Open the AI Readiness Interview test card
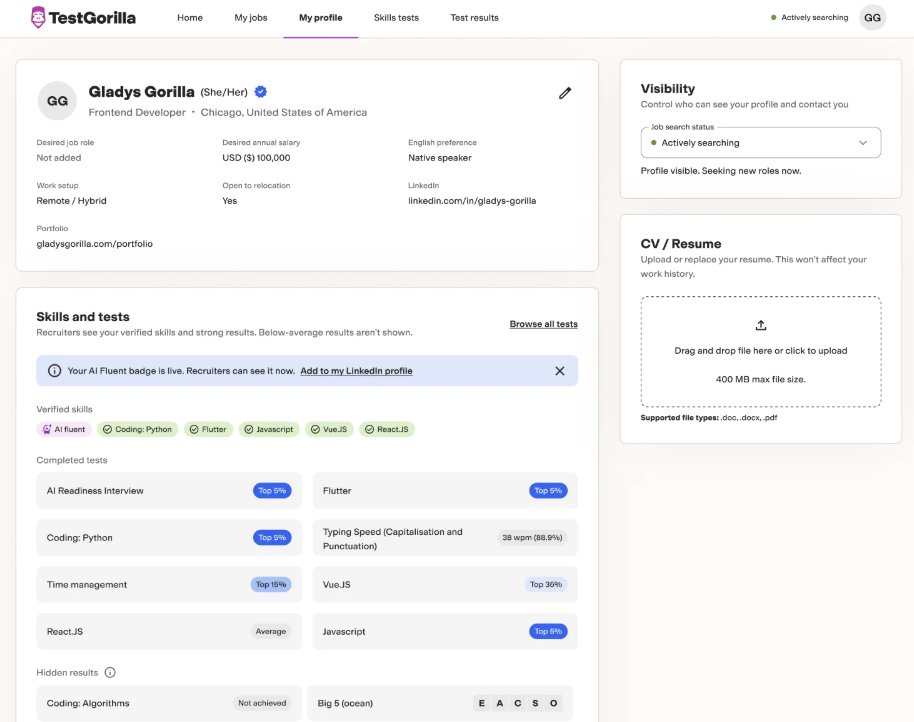The height and width of the screenshot is (722, 914). pos(169,491)
